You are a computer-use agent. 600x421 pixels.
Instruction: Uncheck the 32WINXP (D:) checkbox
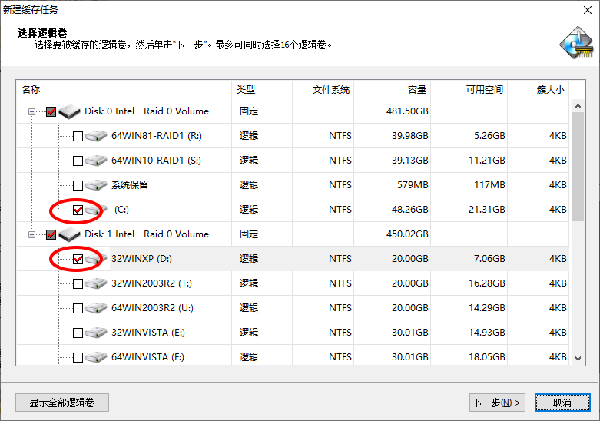78,259
